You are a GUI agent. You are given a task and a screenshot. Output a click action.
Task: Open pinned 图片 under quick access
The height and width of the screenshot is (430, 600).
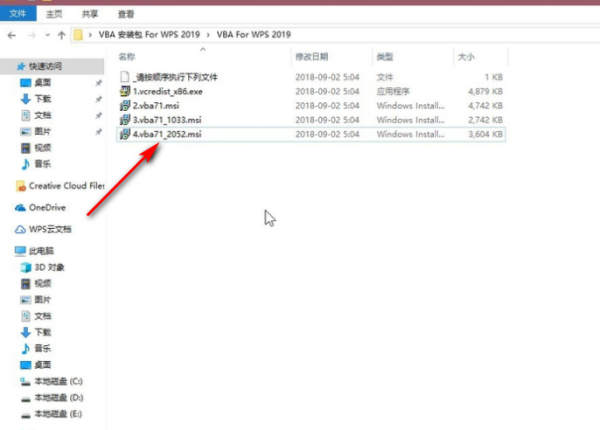tap(42, 132)
